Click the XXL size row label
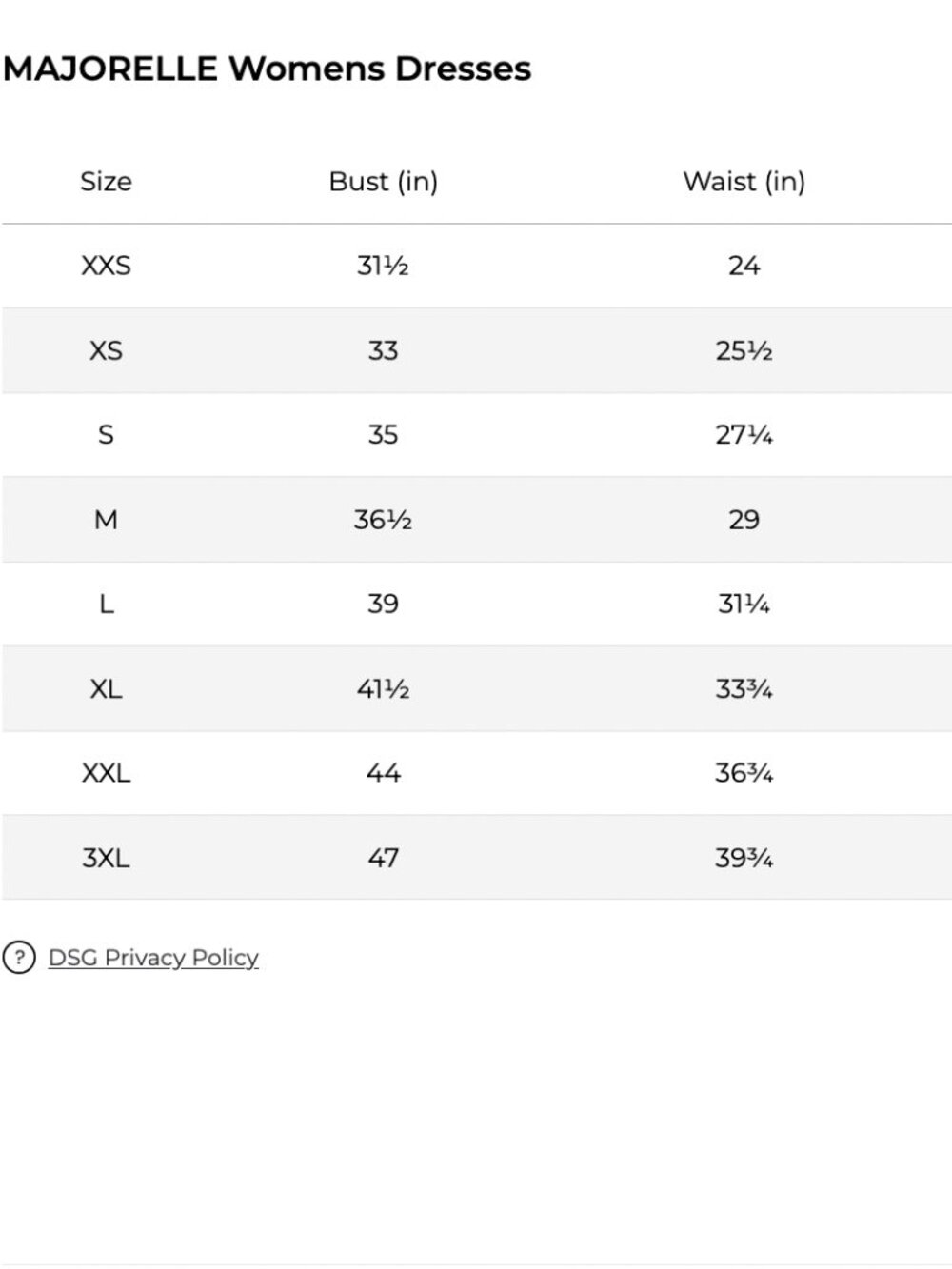The height and width of the screenshot is (1269, 952). [x=106, y=773]
